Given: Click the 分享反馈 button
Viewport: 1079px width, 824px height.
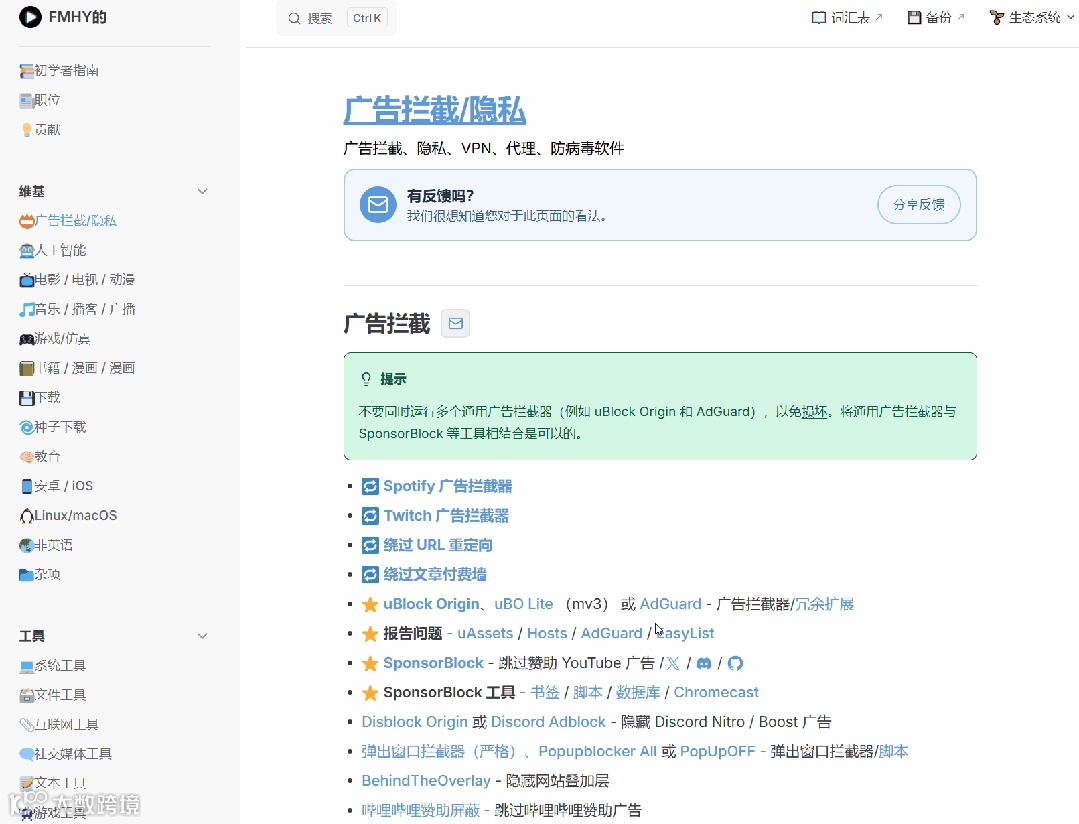Looking at the screenshot, I should tap(919, 204).
